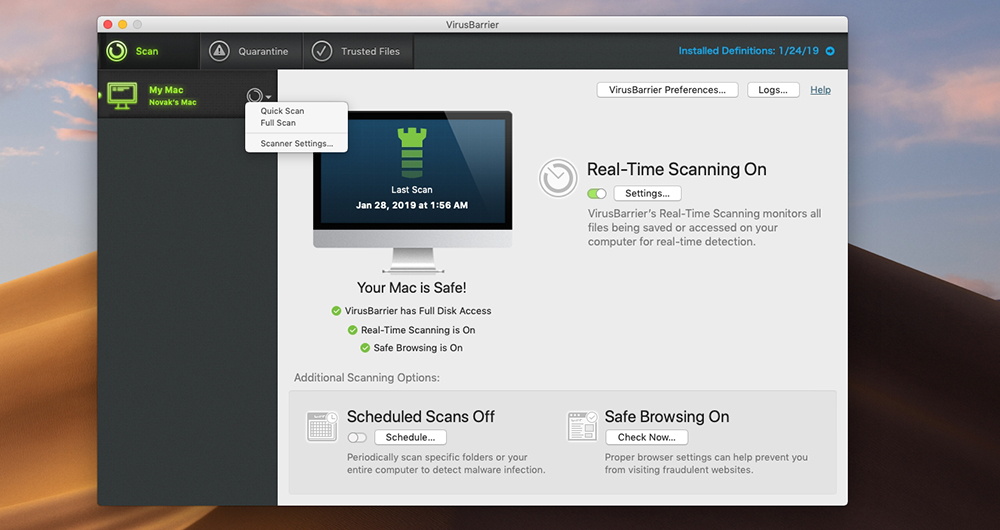Click the checkmark beside Full Disk Access

click(x=336, y=311)
